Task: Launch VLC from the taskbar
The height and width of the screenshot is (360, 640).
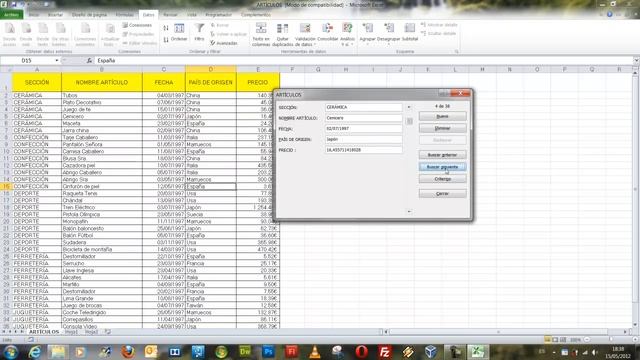Action: click(315, 351)
